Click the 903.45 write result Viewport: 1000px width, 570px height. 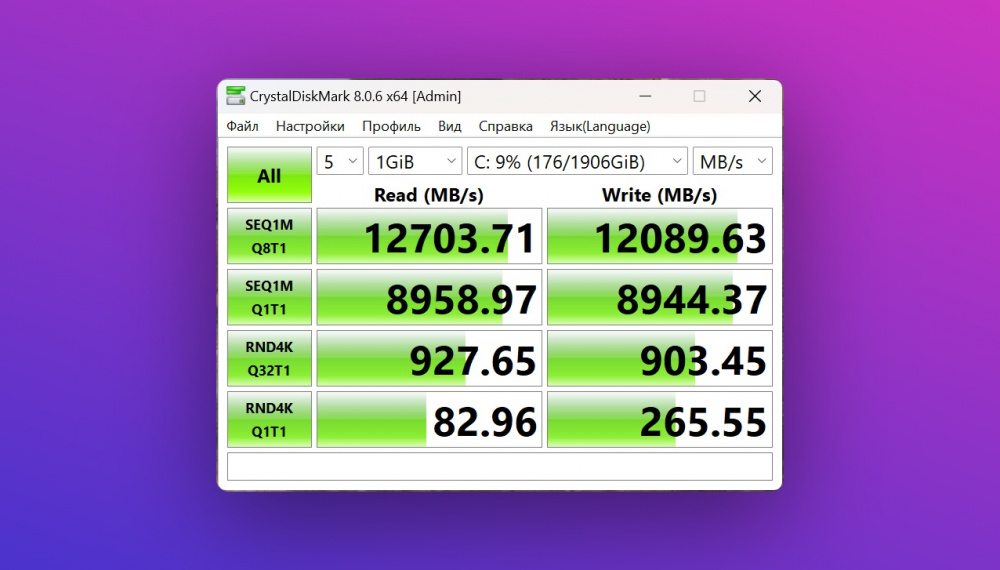pos(659,358)
